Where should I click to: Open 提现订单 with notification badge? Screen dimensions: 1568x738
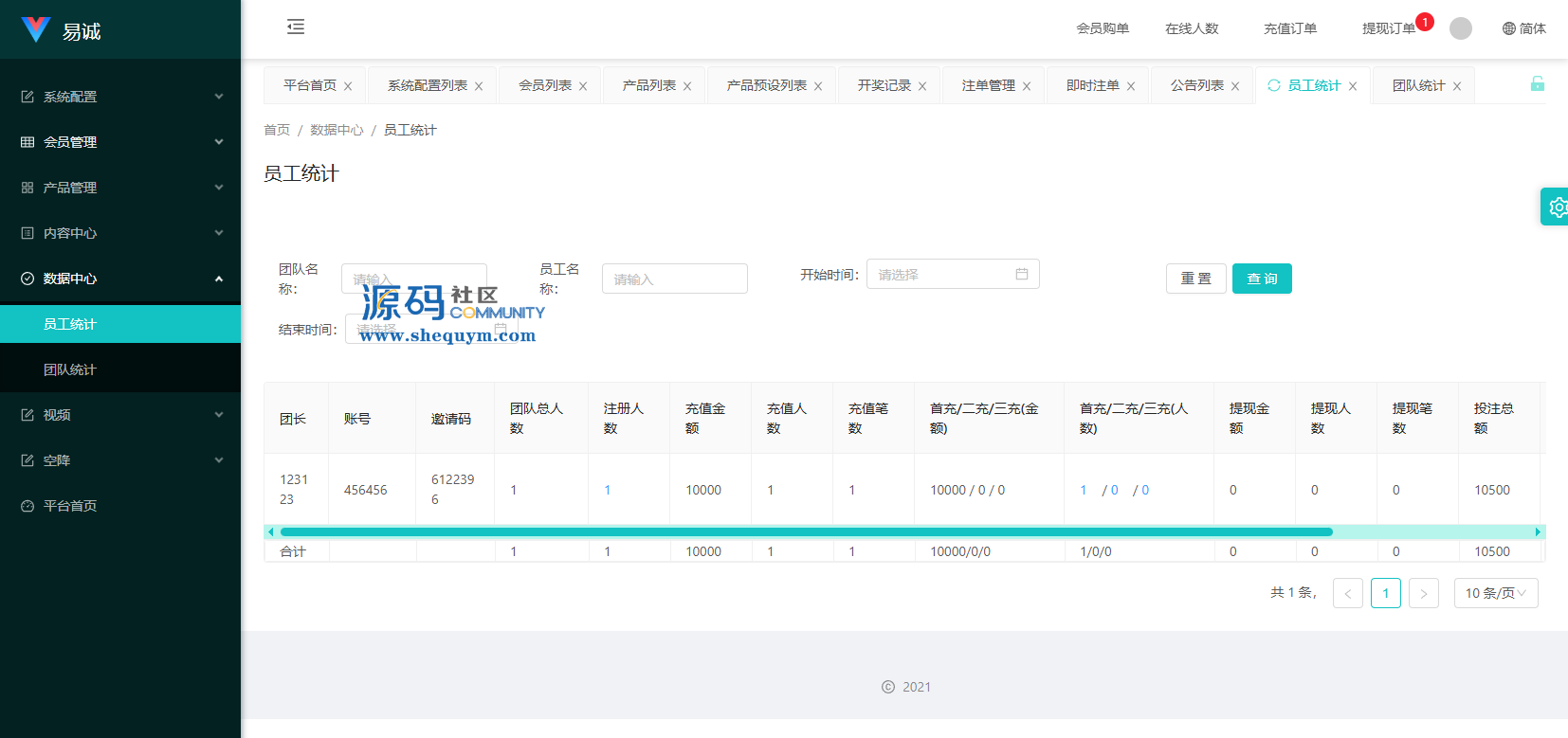click(1388, 28)
